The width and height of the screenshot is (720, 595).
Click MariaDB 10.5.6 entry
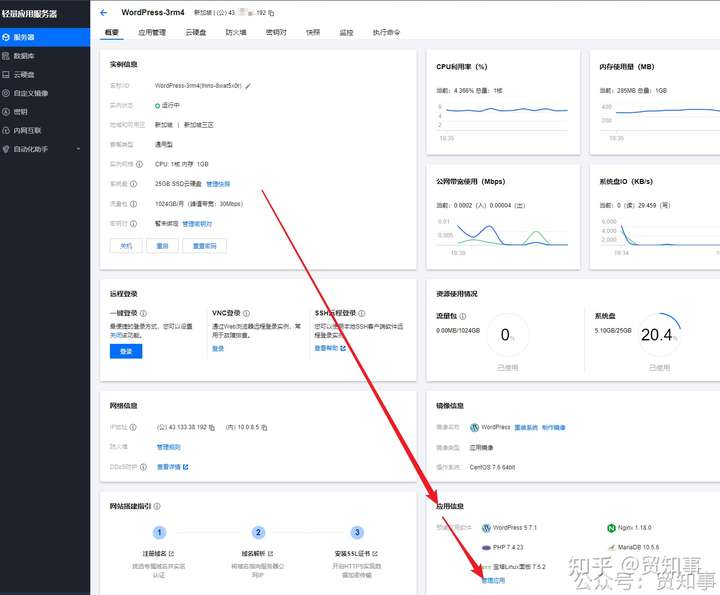click(633, 547)
